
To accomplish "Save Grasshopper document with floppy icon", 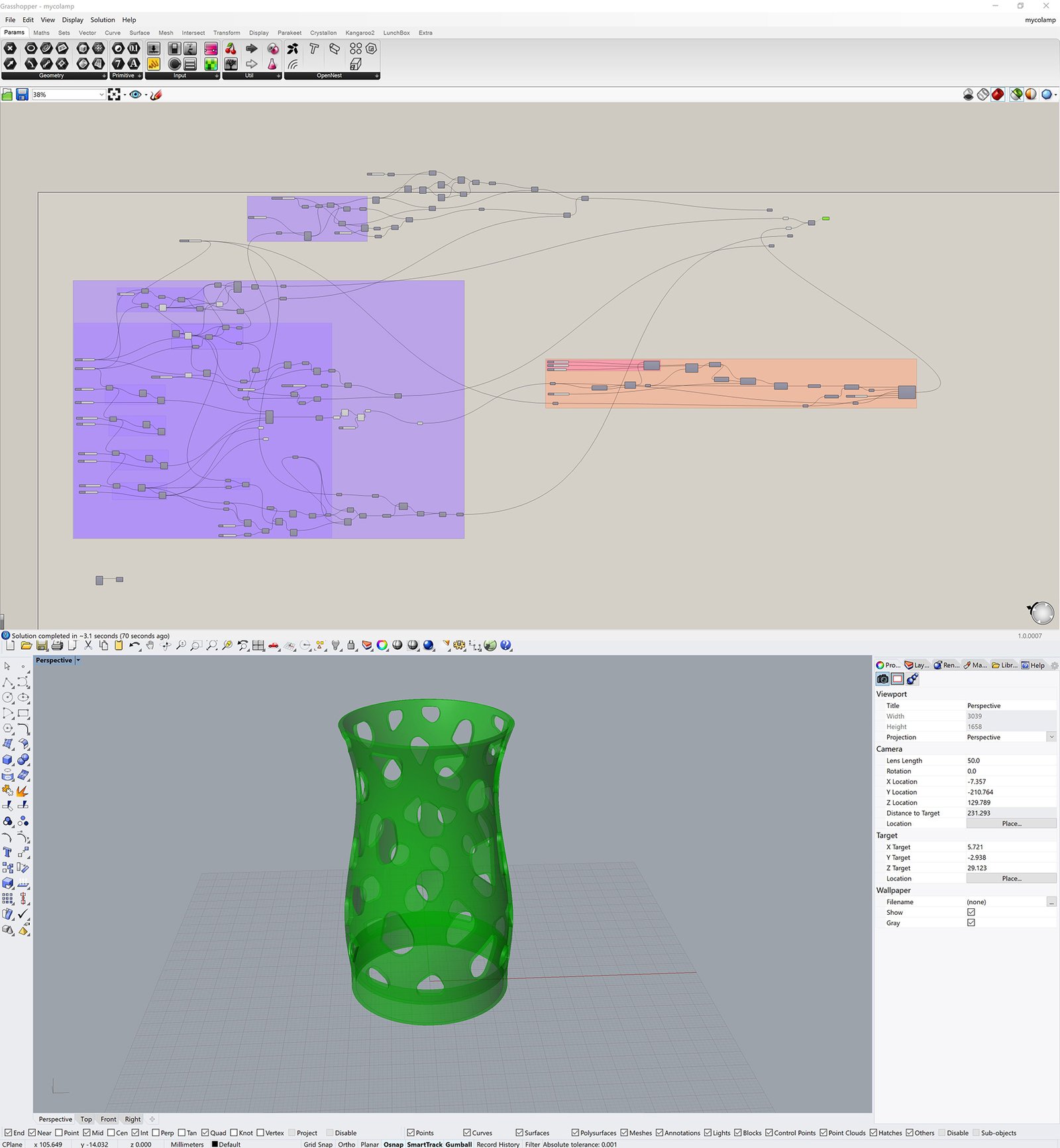I will (x=22, y=95).
